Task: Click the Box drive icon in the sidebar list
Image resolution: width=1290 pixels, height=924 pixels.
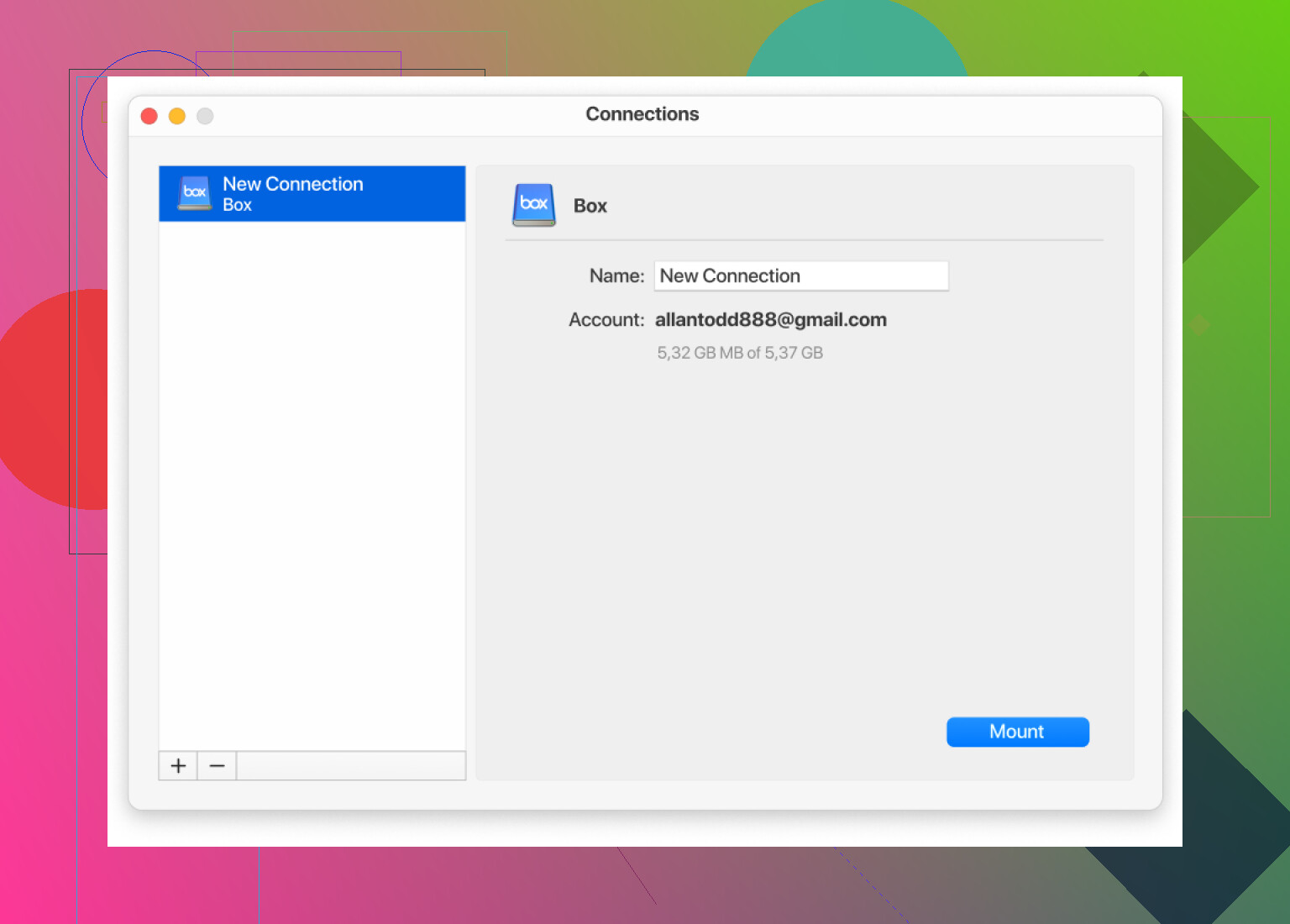Action: 195,193
